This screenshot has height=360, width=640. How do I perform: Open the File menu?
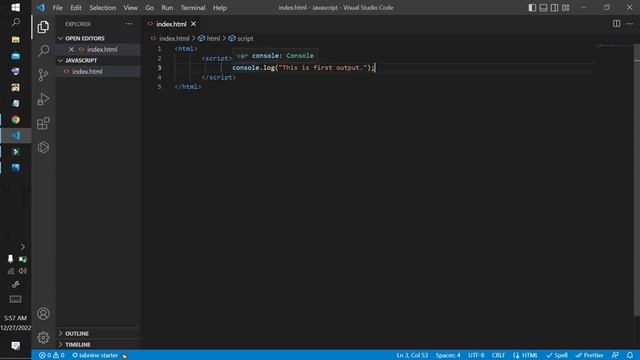click(58, 7)
